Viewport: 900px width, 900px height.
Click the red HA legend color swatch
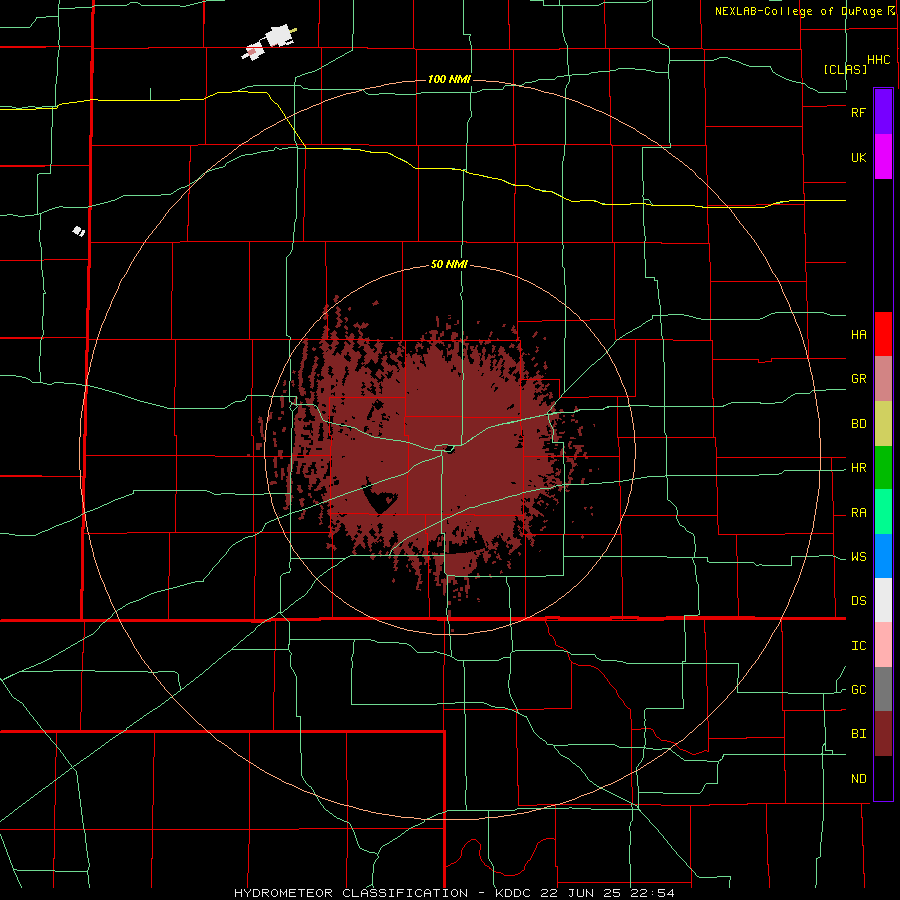(x=883, y=334)
